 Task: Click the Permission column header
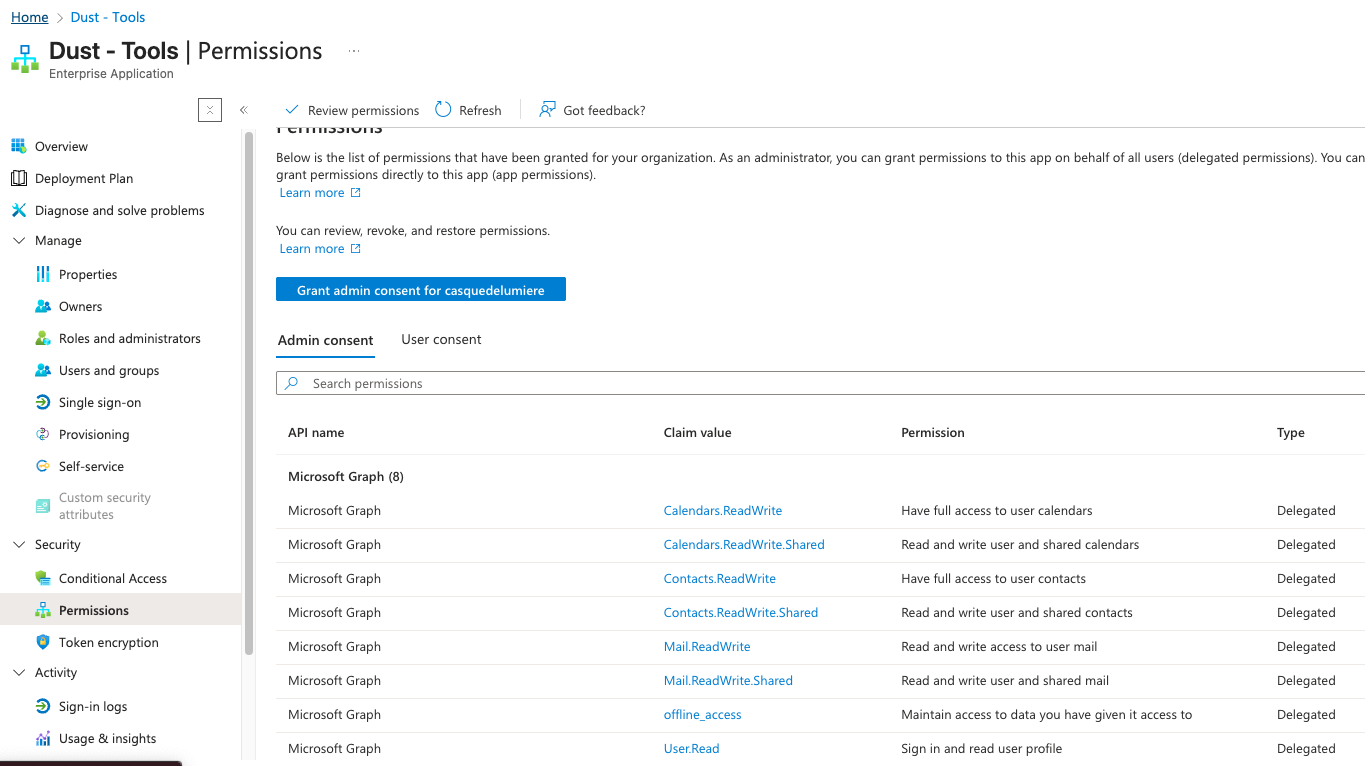(933, 433)
